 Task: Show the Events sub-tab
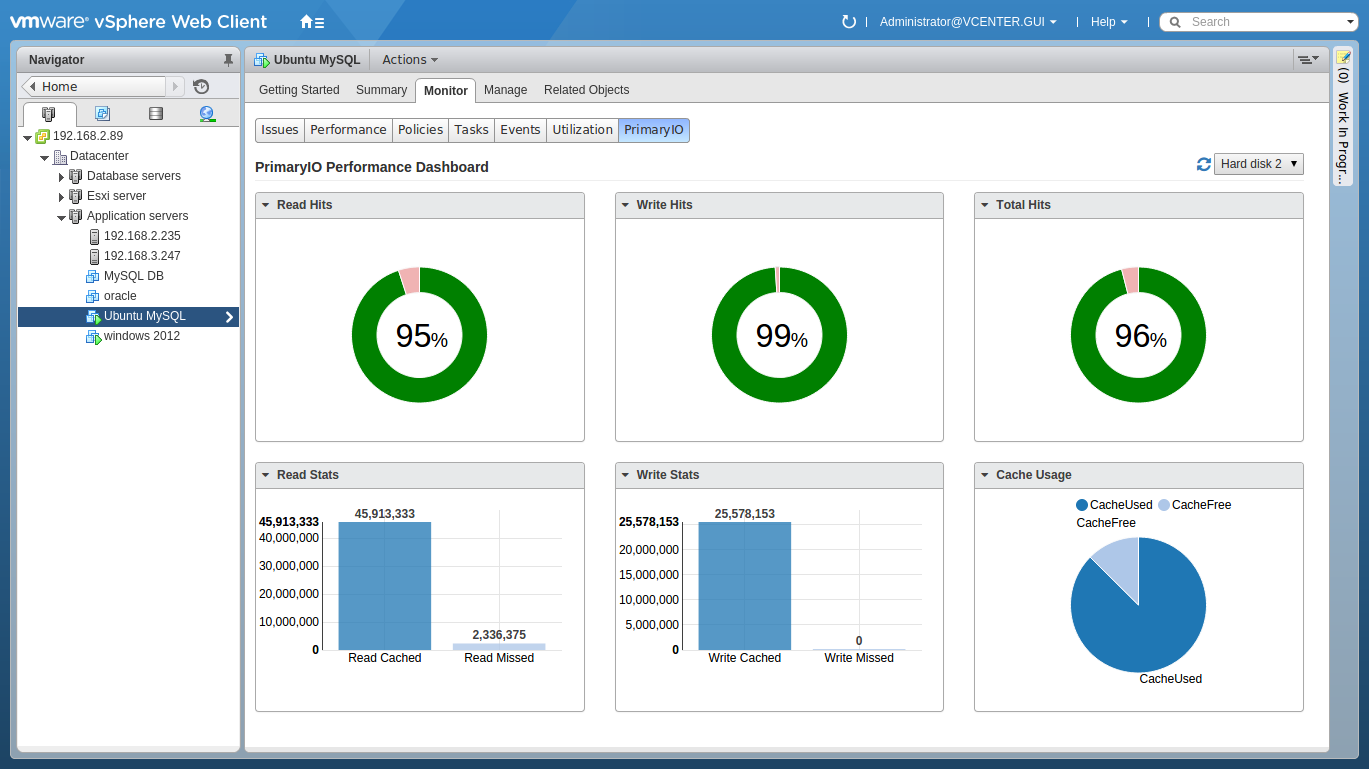coord(520,130)
